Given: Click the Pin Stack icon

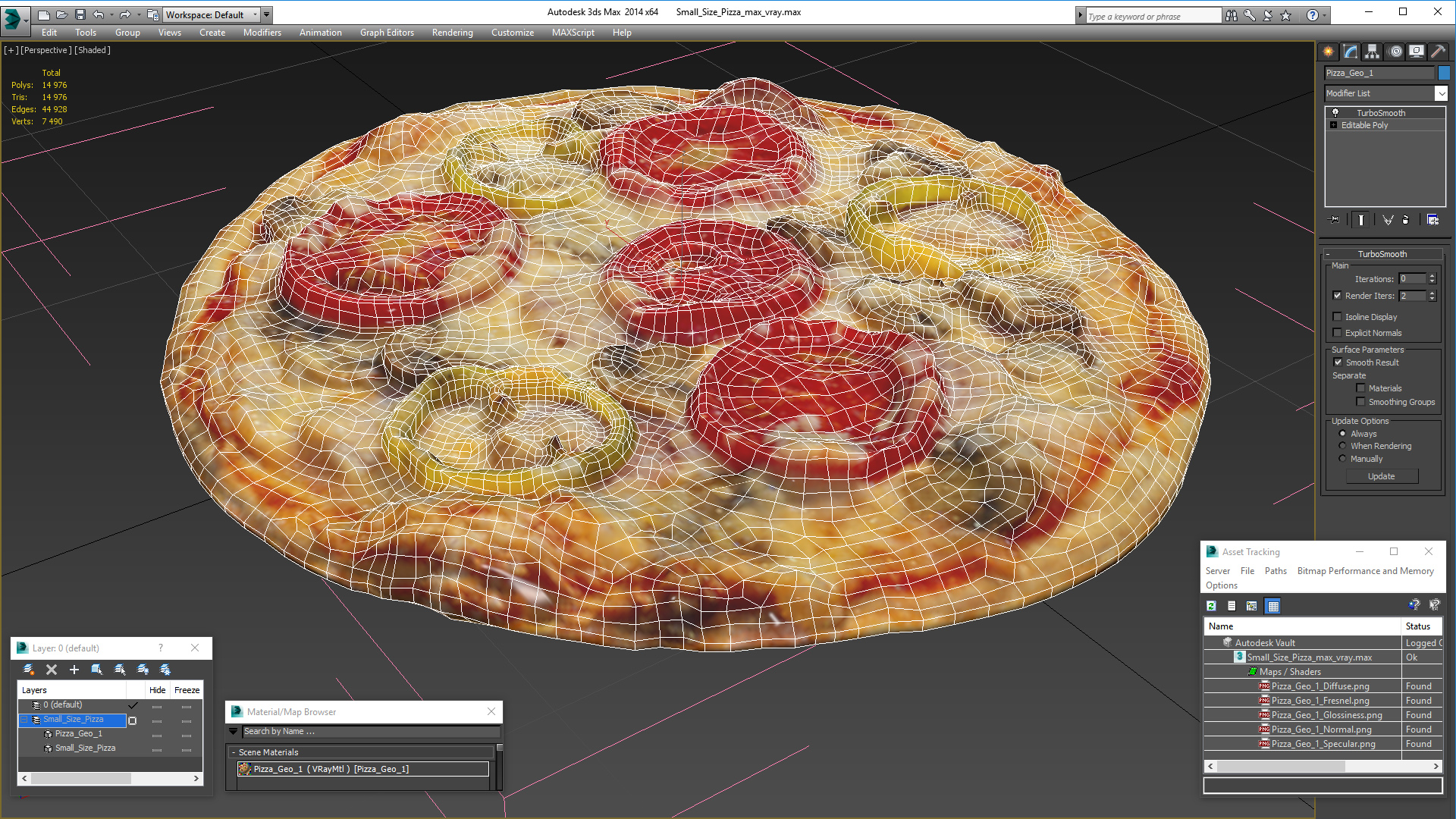Looking at the screenshot, I should coord(1335,220).
